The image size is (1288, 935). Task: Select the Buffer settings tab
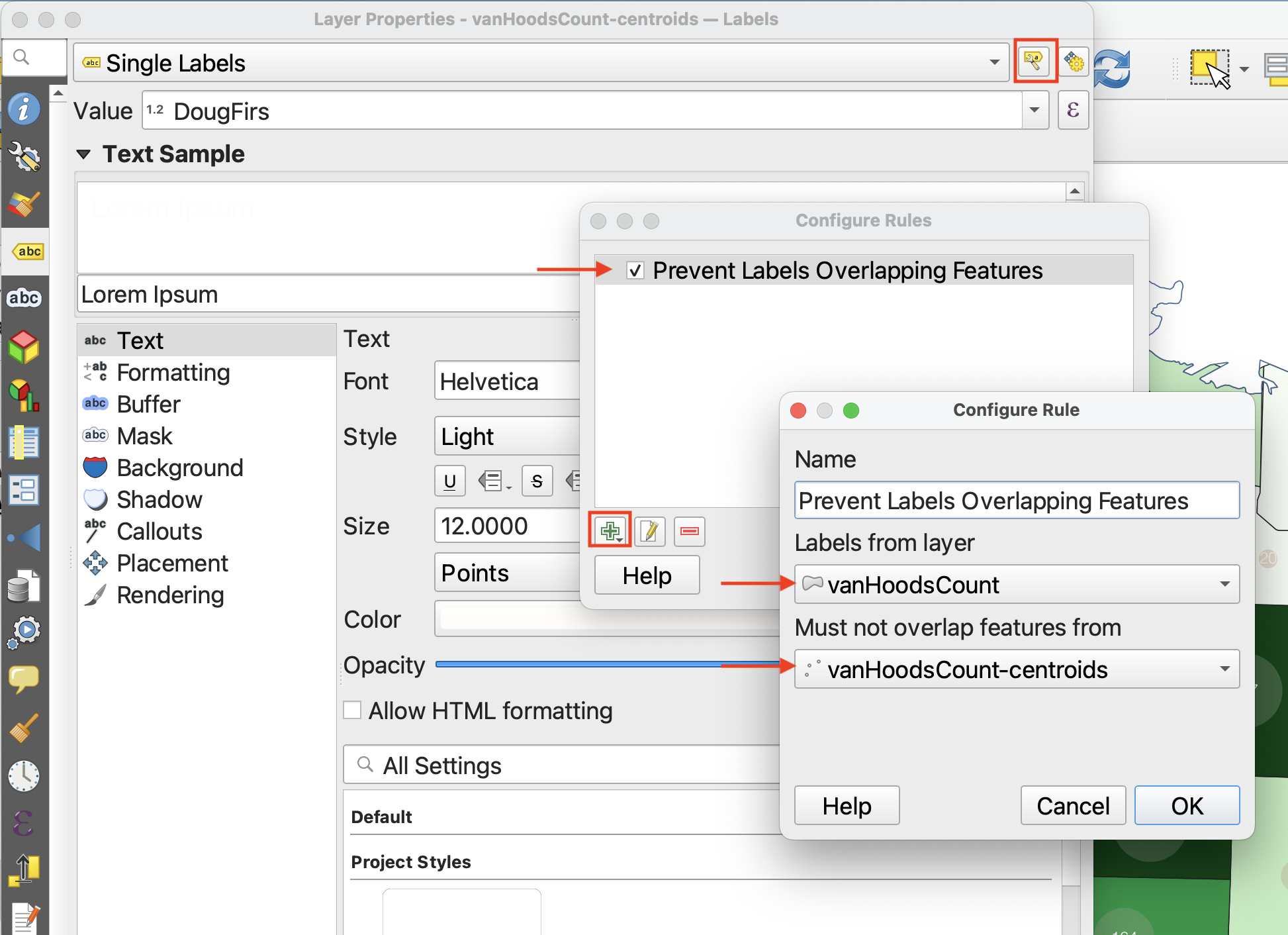pyautogui.click(x=148, y=404)
